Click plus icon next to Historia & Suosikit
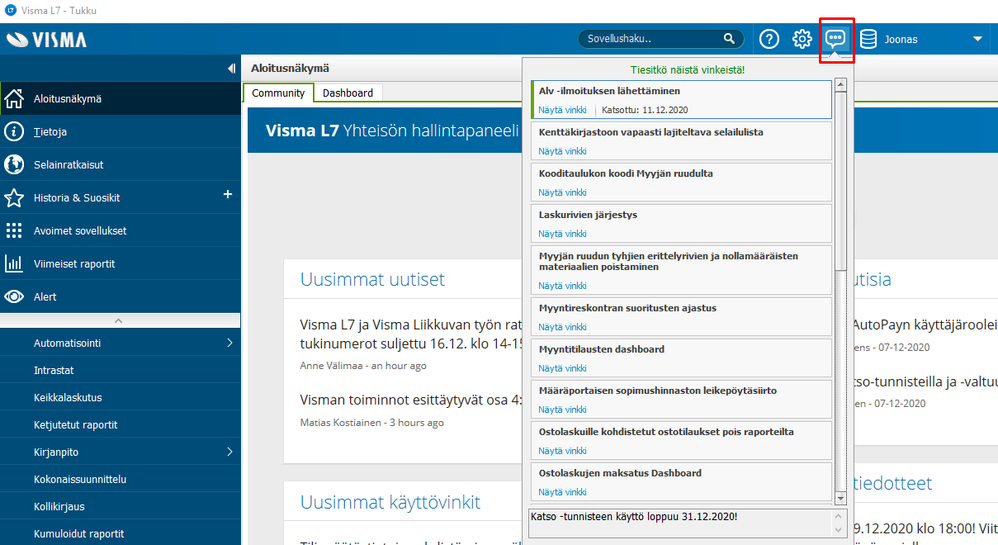The width and height of the screenshot is (998, 545). 227,194
